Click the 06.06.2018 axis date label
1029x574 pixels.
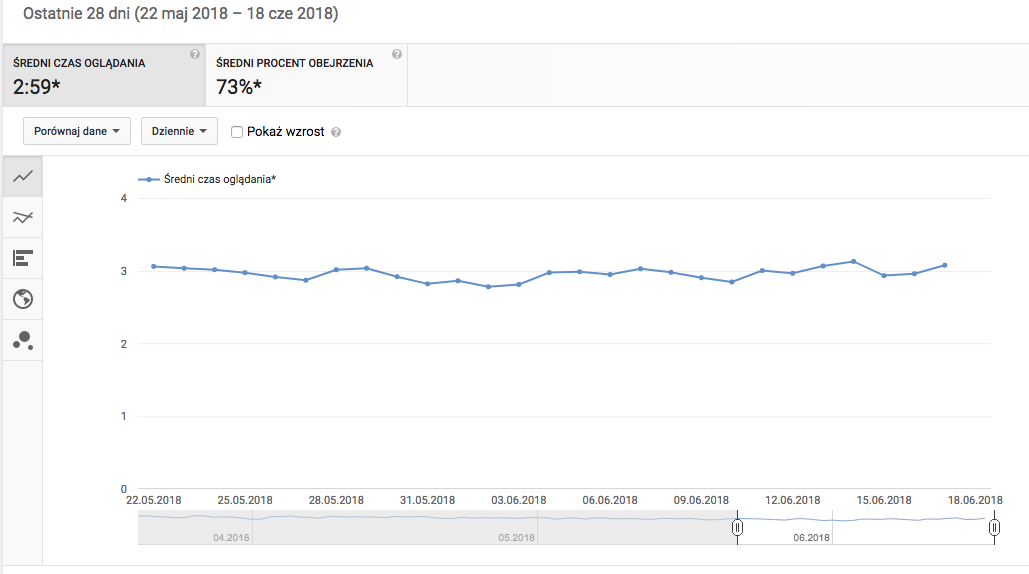click(x=610, y=500)
